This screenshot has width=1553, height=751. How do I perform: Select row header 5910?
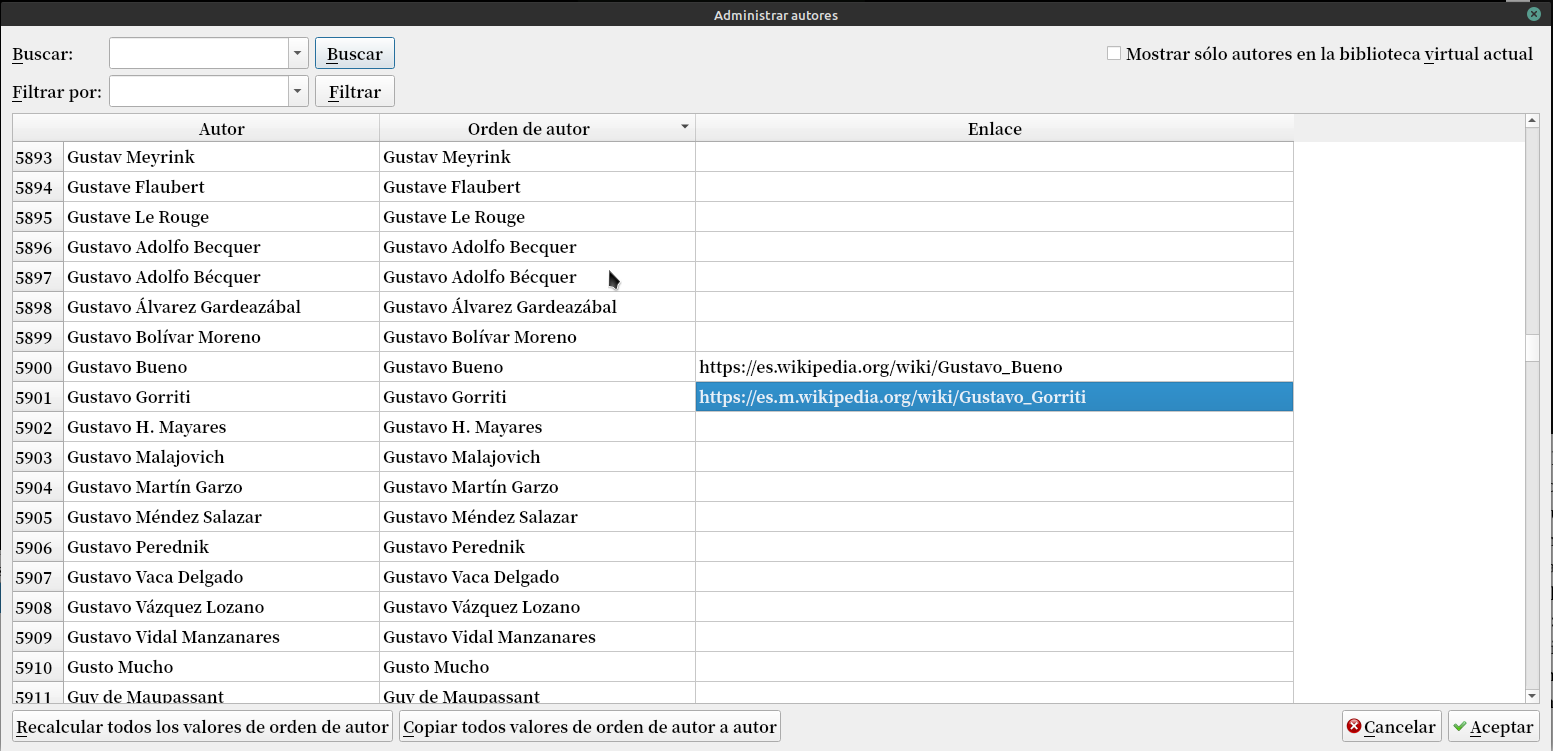click(x=38, y=667)
